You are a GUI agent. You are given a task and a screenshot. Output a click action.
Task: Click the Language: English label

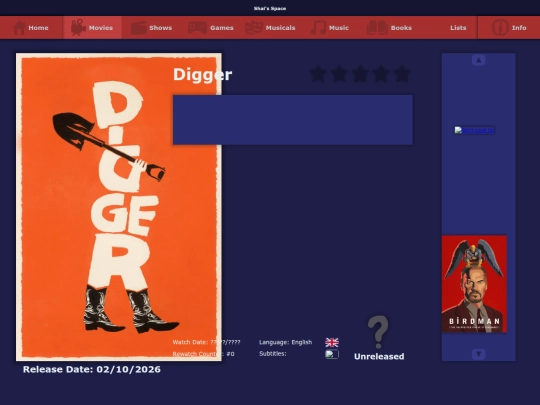(285, 342)
